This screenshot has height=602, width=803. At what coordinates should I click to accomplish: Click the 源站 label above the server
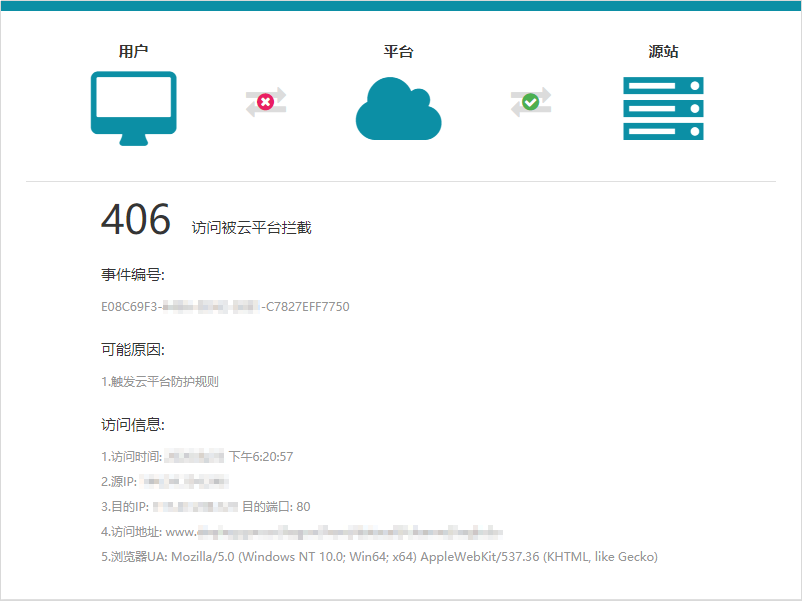coord(663,51)
